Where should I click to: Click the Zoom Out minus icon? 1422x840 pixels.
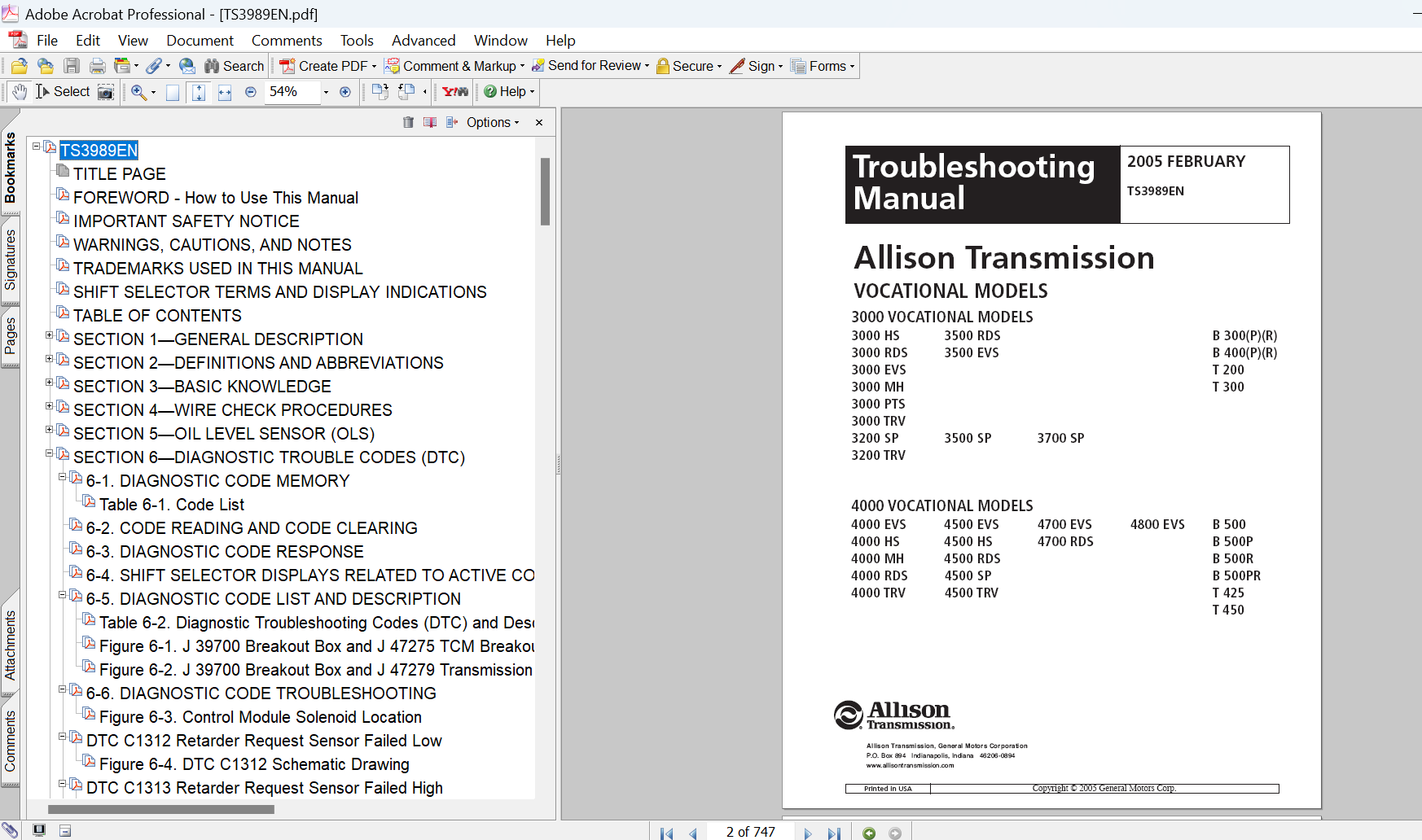coord(251,92)
